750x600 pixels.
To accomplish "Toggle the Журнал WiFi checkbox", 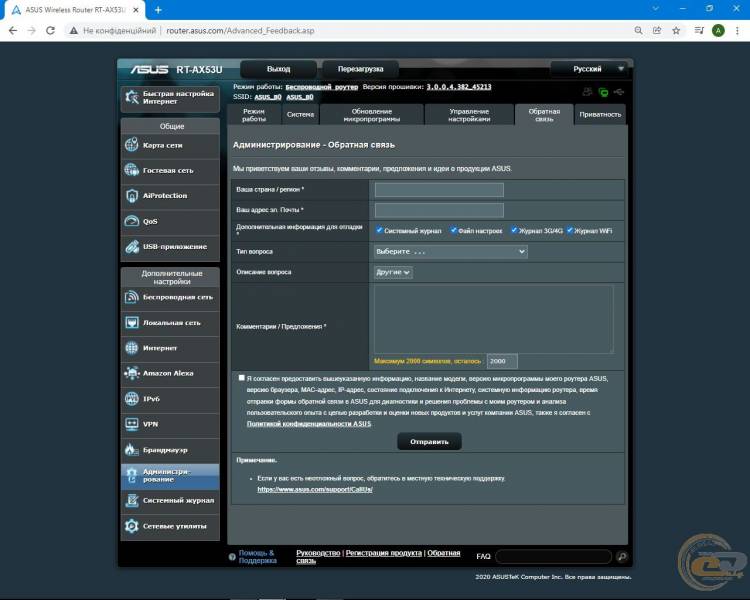I will (569, 230).
